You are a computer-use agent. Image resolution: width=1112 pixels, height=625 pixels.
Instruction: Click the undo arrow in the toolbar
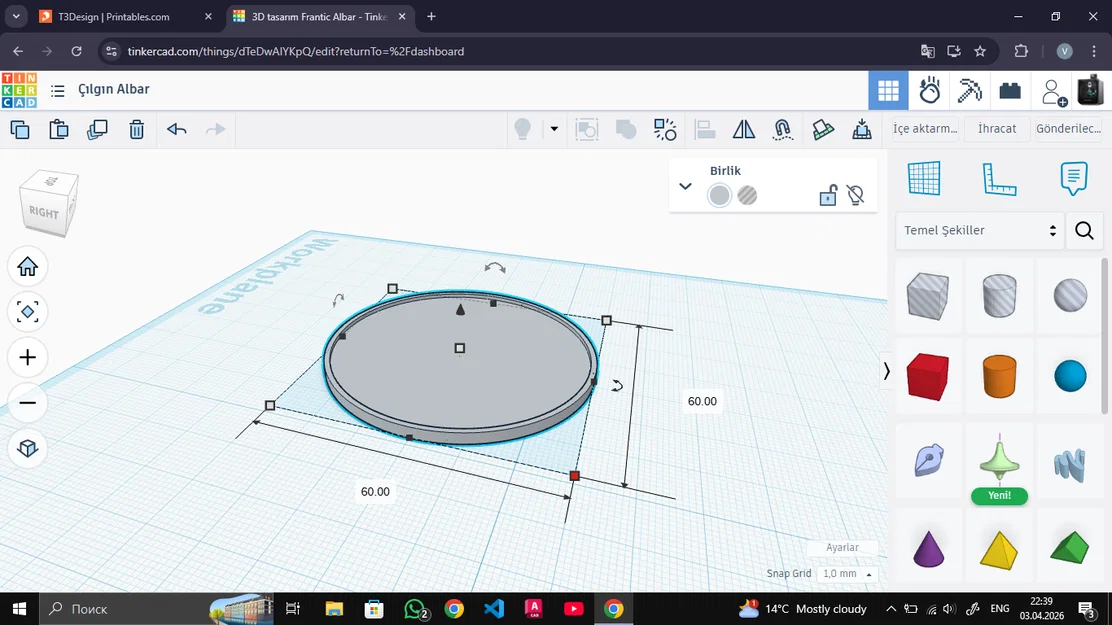(177, 129)
